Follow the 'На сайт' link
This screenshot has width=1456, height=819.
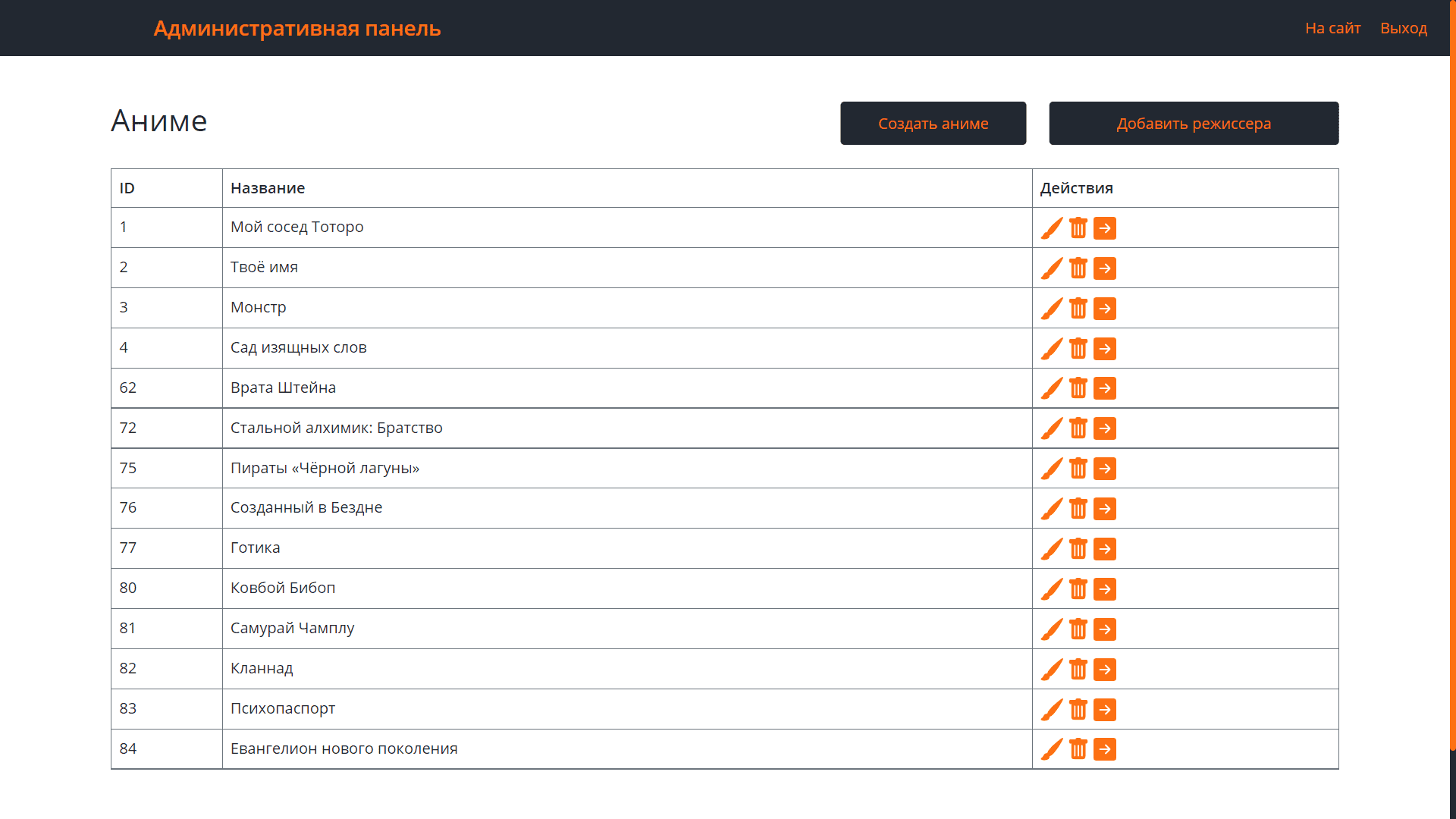1332,28
